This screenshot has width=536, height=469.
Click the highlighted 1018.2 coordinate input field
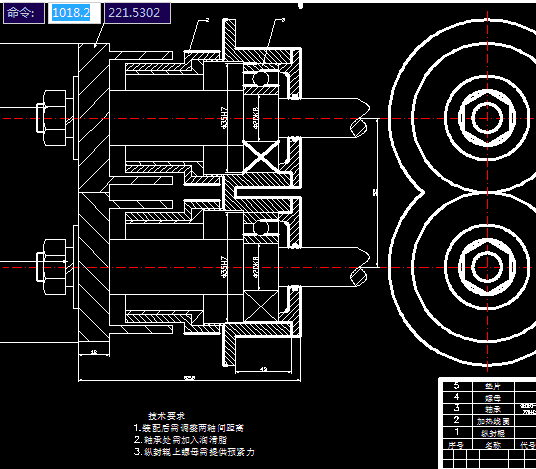click(74, 13)
